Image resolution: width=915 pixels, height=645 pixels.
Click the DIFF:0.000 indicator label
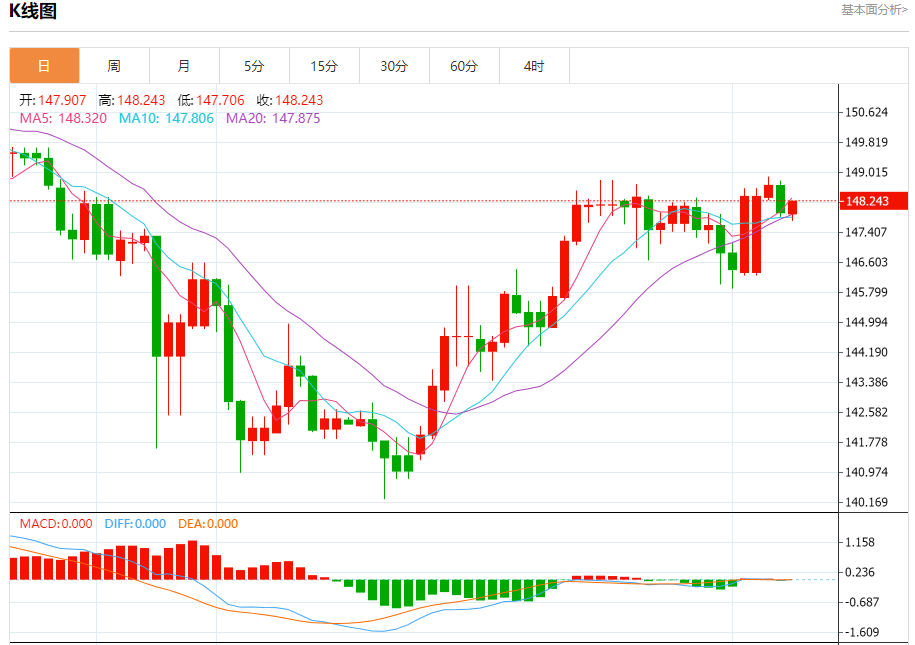pos(135,524)
